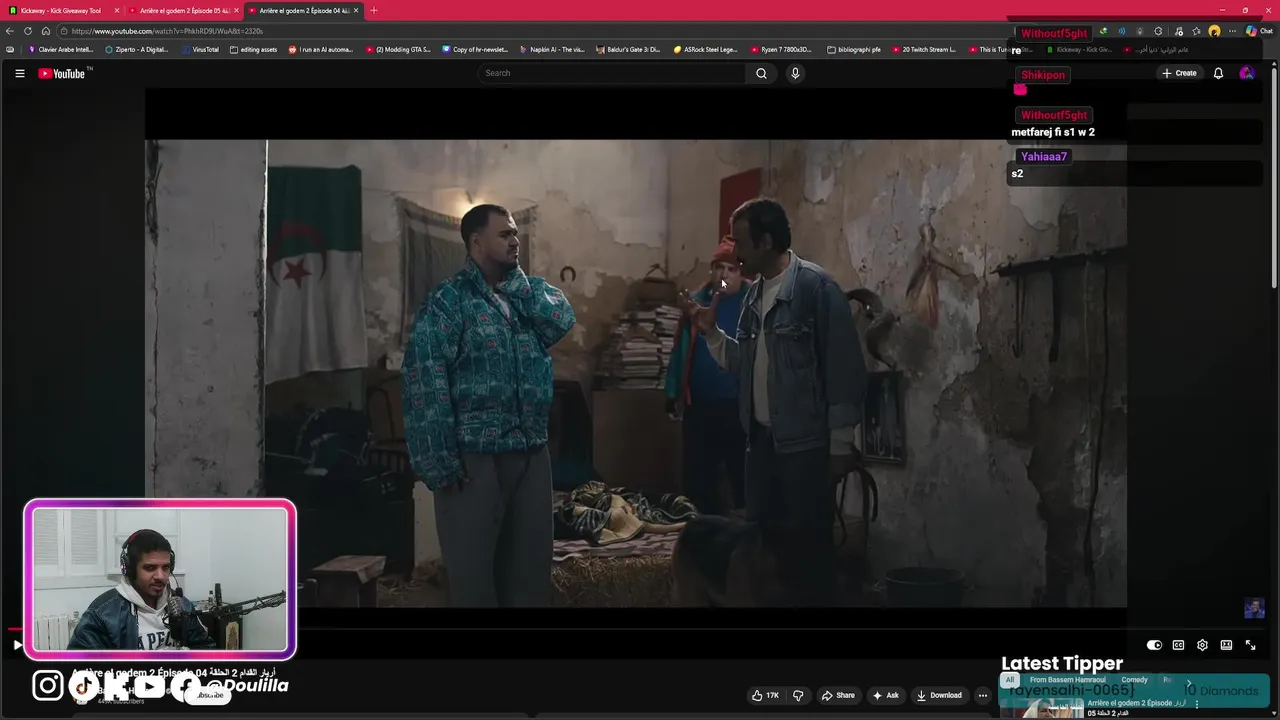Open editing assets bookmark folder
This screenshot has width=1280, height=720.
click(254, 49)
